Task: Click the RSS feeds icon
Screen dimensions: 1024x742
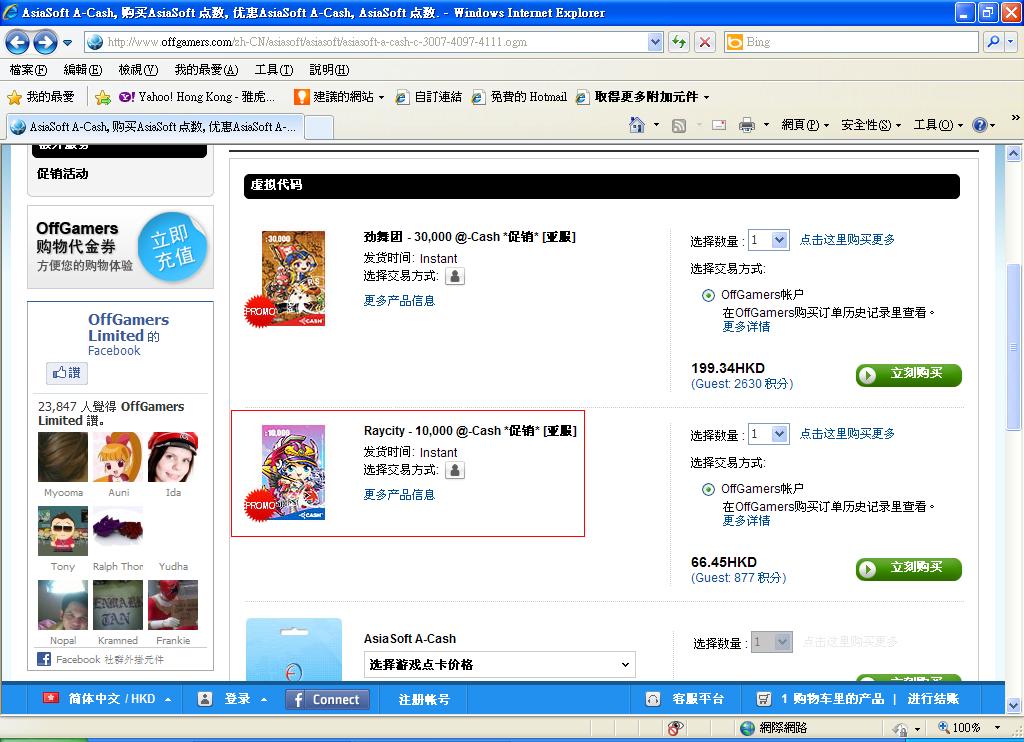Action: point(679,125)
